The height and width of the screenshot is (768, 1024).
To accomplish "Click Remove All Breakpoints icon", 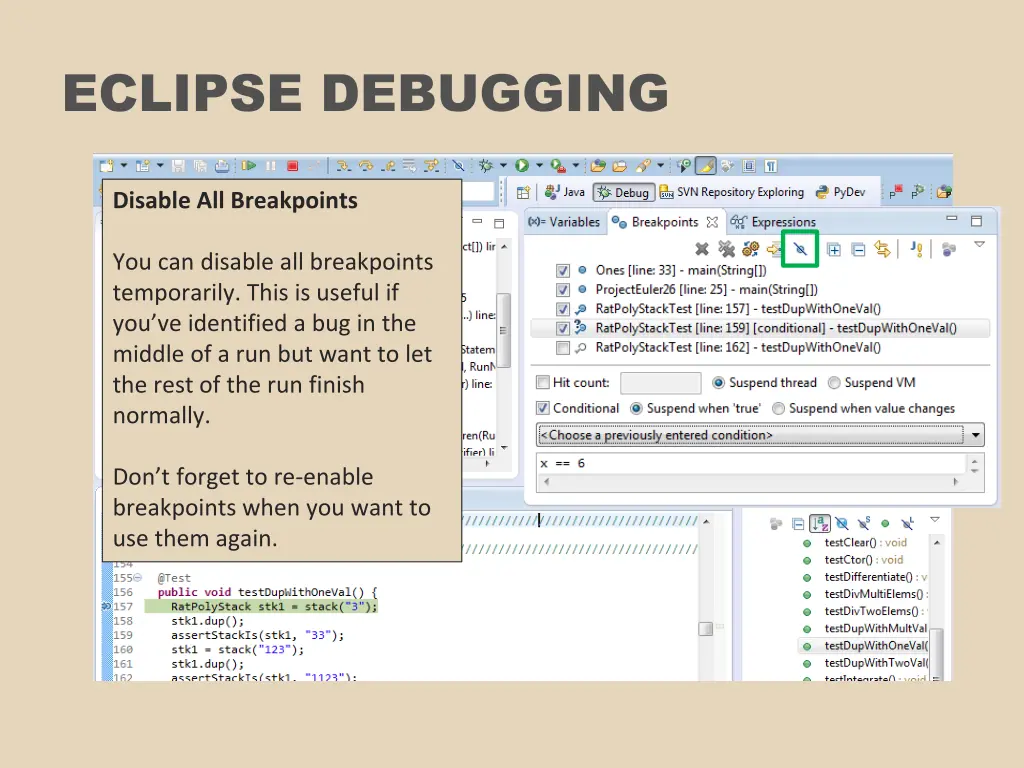I will (725, 246).
